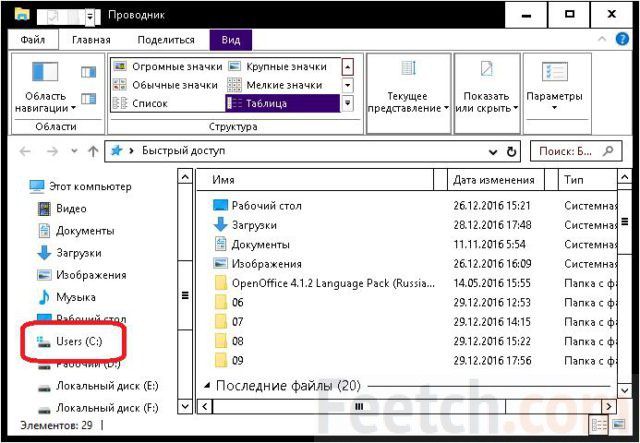This screenshot has width=640, height=443.
Task: Click the up arrow navigation icon
Action: tap(93, 151)
